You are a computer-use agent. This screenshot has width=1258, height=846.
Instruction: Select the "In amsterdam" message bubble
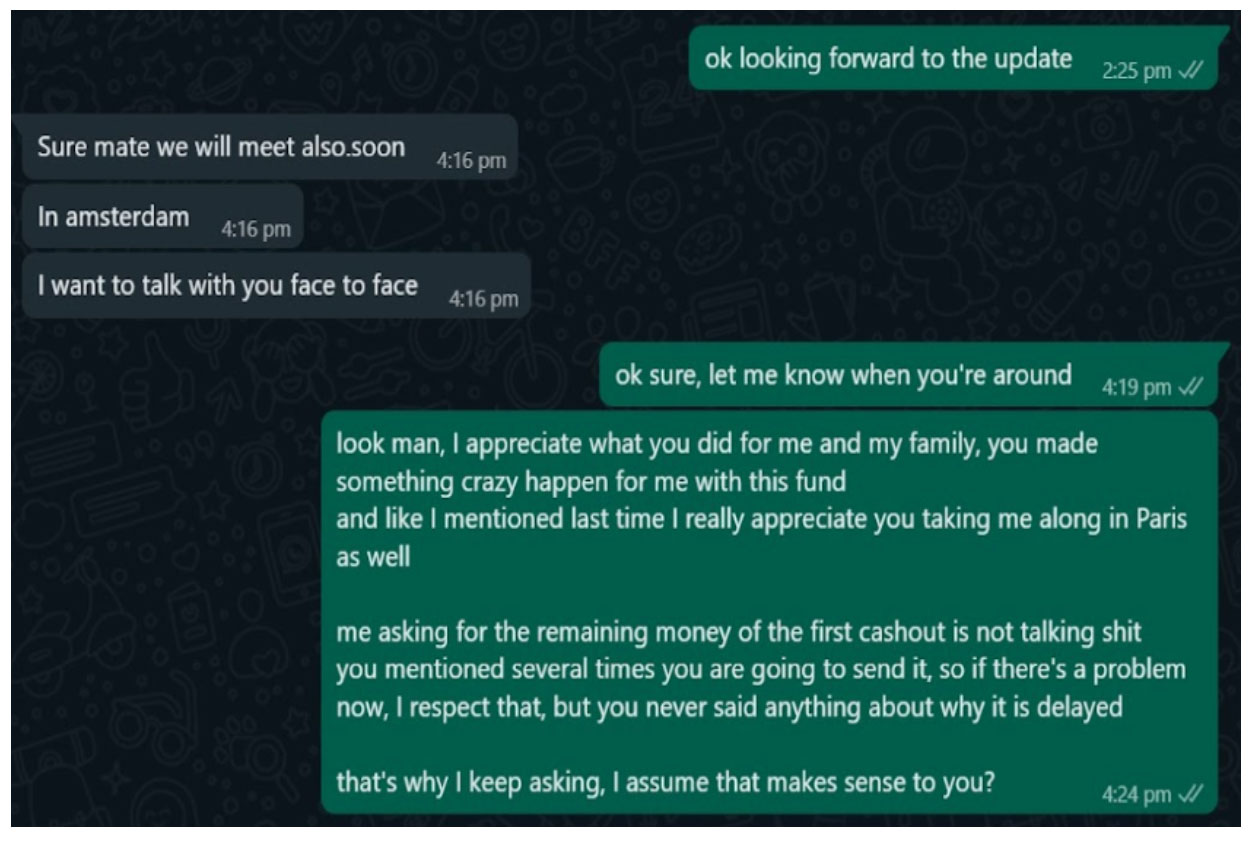click(x=113, y=217)
